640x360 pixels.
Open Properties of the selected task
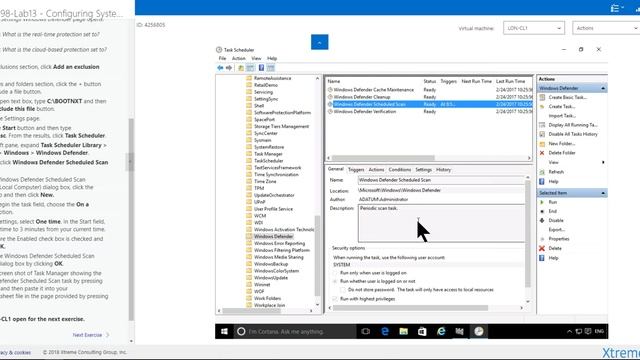coord(559,239)
